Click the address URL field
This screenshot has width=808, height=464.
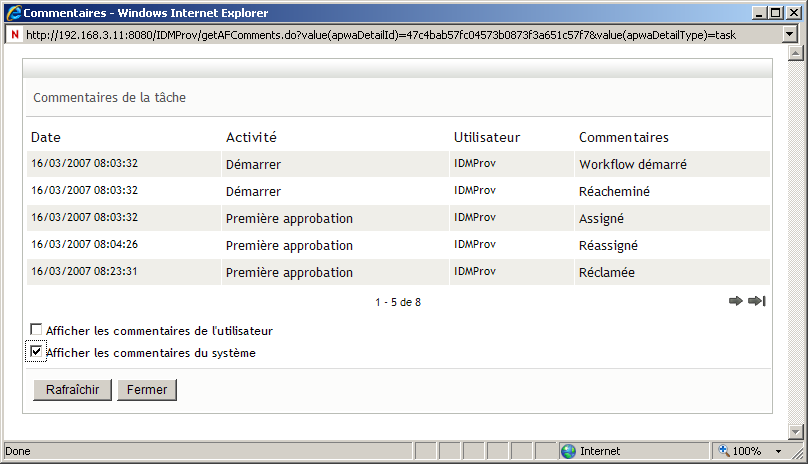(x=400, y=34)
